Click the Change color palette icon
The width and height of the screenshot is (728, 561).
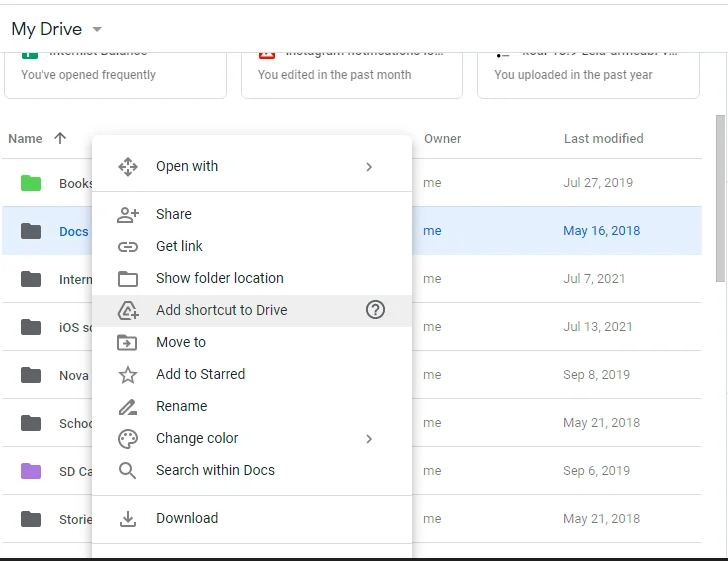pos(128,439)
